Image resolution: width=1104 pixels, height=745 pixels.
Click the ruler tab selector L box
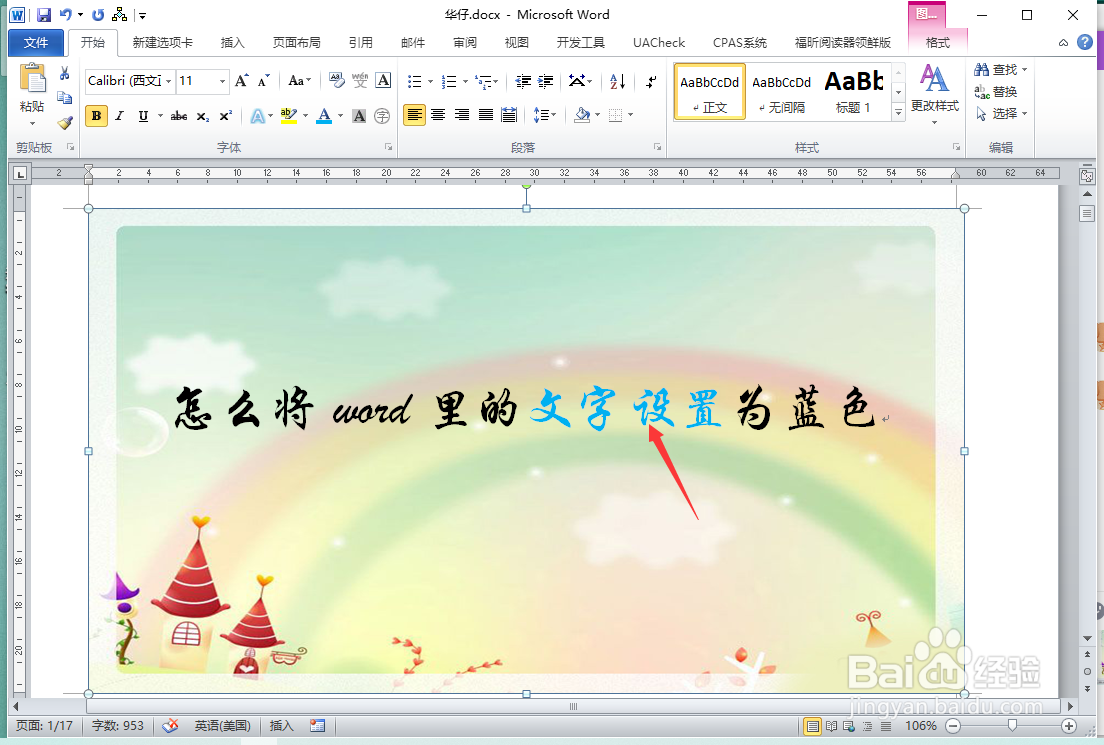20,173
